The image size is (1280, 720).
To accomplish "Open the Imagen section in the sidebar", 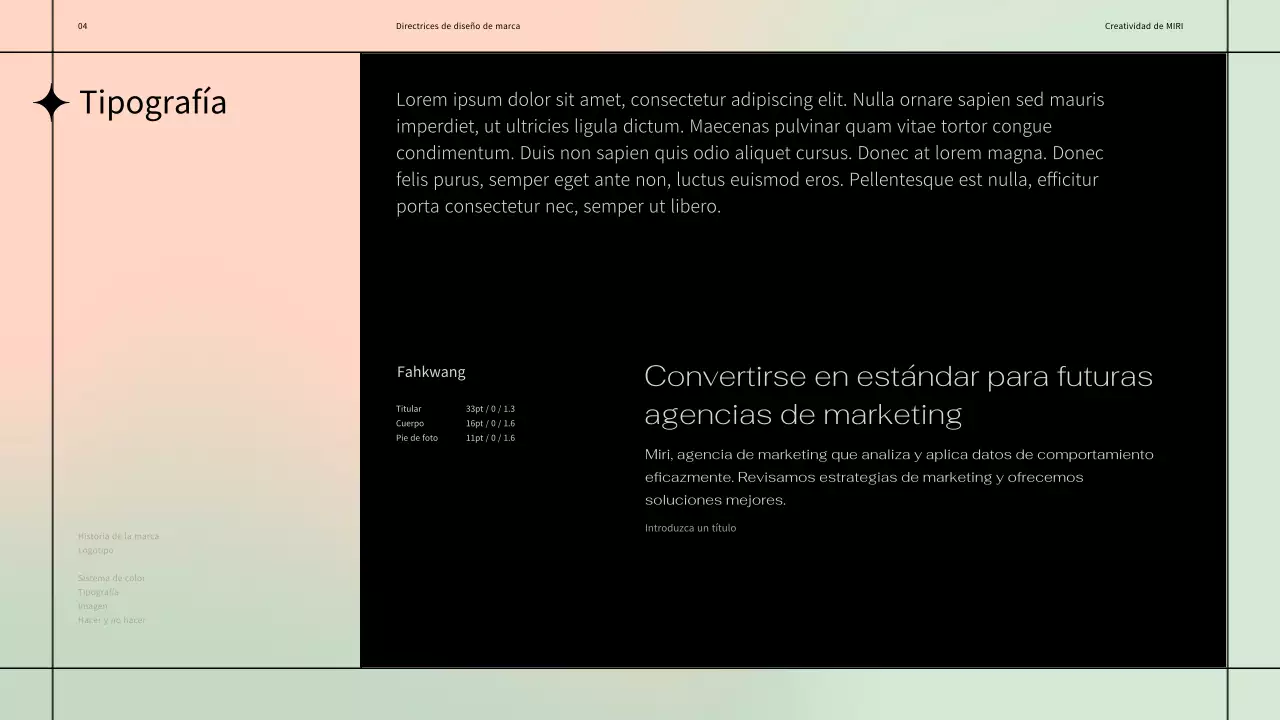I will pos(91,605).
